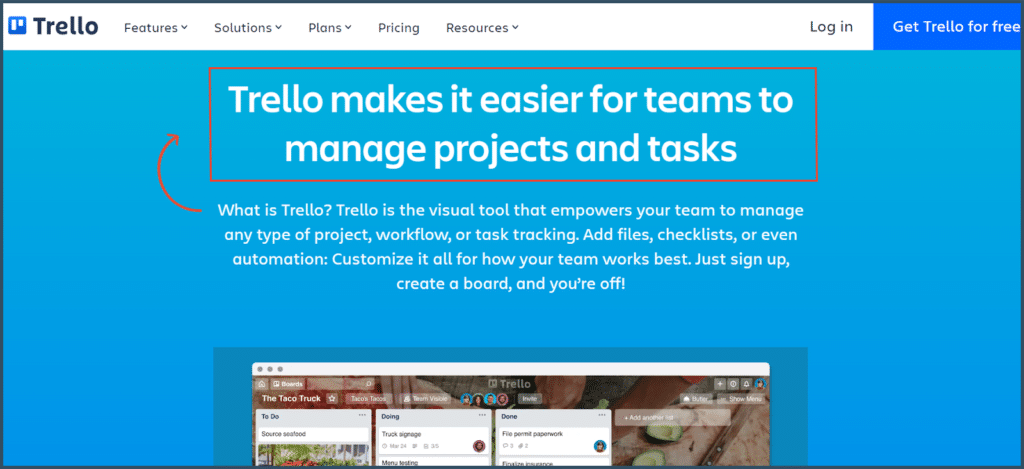Click the Boards button in the board preview

point(287,384)
